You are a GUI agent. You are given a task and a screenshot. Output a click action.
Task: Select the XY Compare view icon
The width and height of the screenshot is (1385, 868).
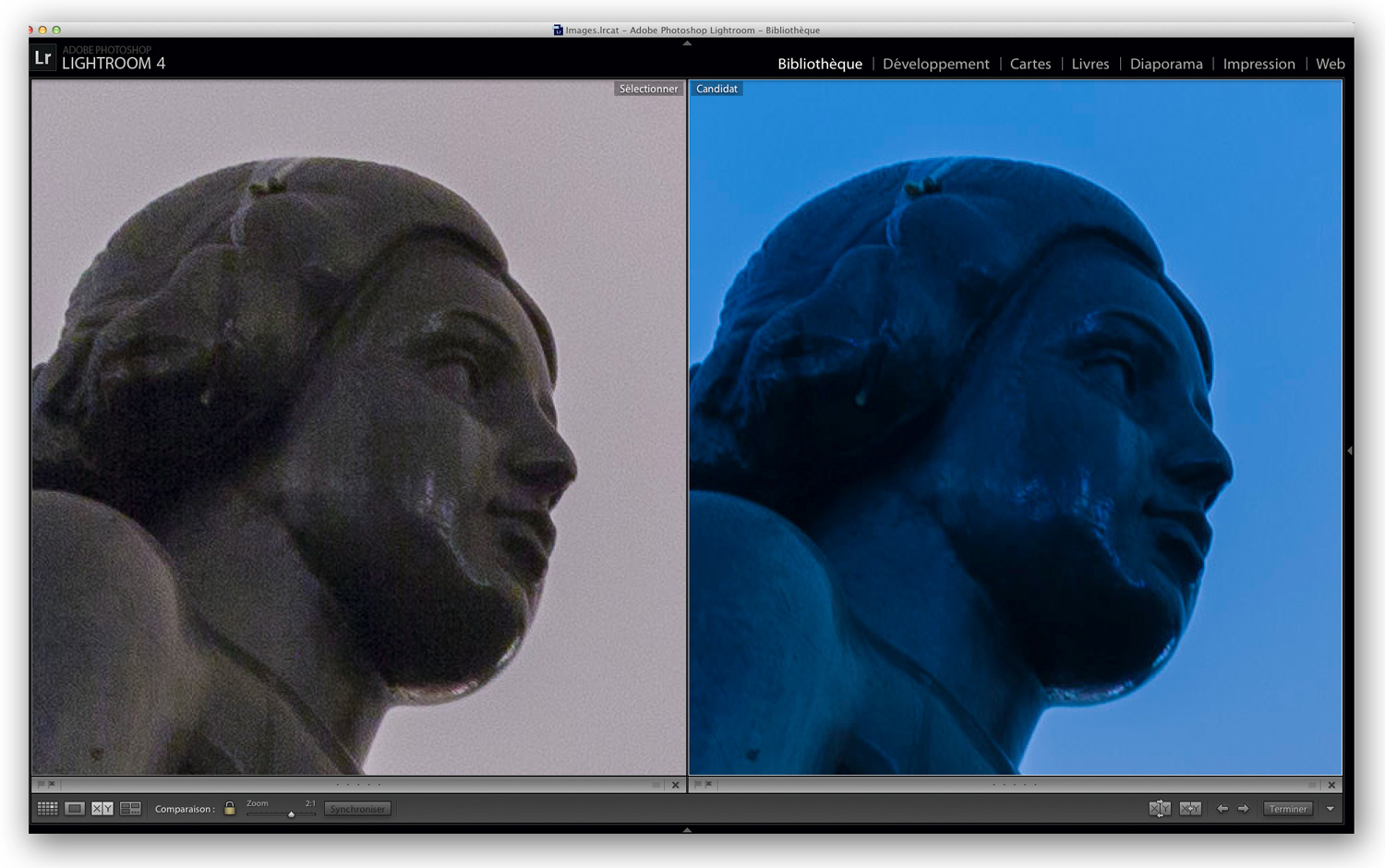[102, 809]
